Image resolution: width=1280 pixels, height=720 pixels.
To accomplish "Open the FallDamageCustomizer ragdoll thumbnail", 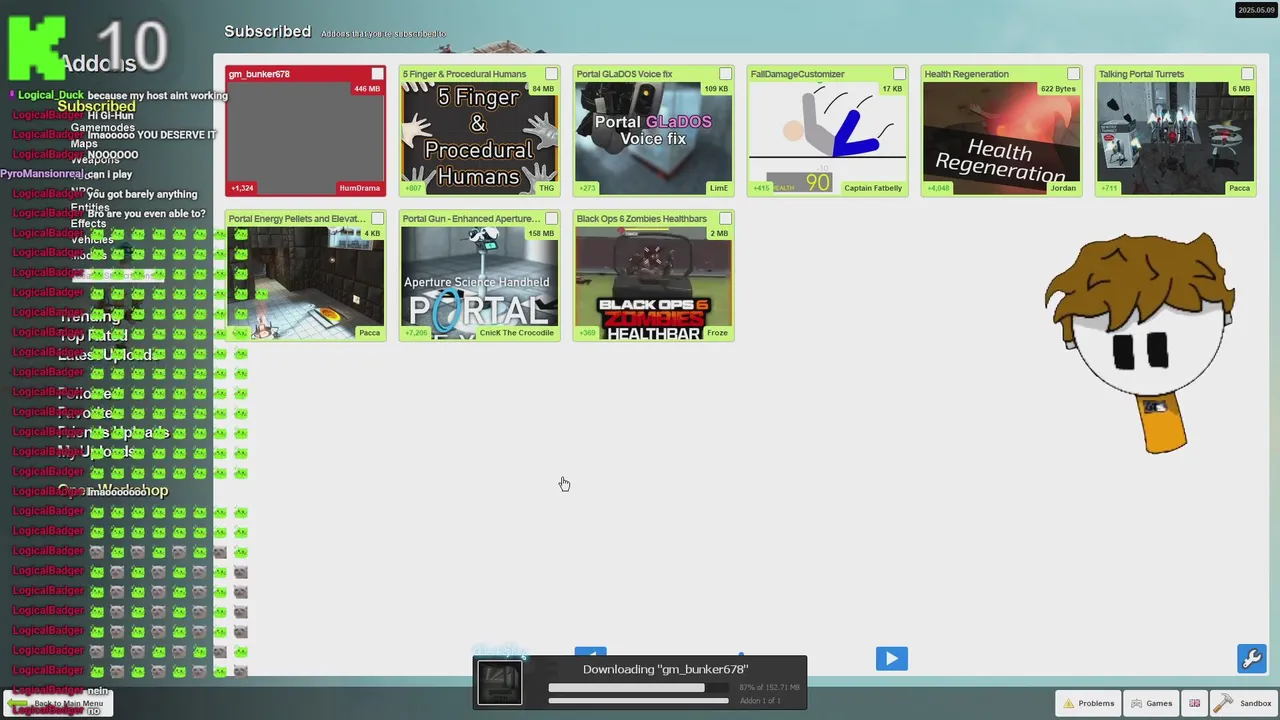I will (x=827, y=138).
